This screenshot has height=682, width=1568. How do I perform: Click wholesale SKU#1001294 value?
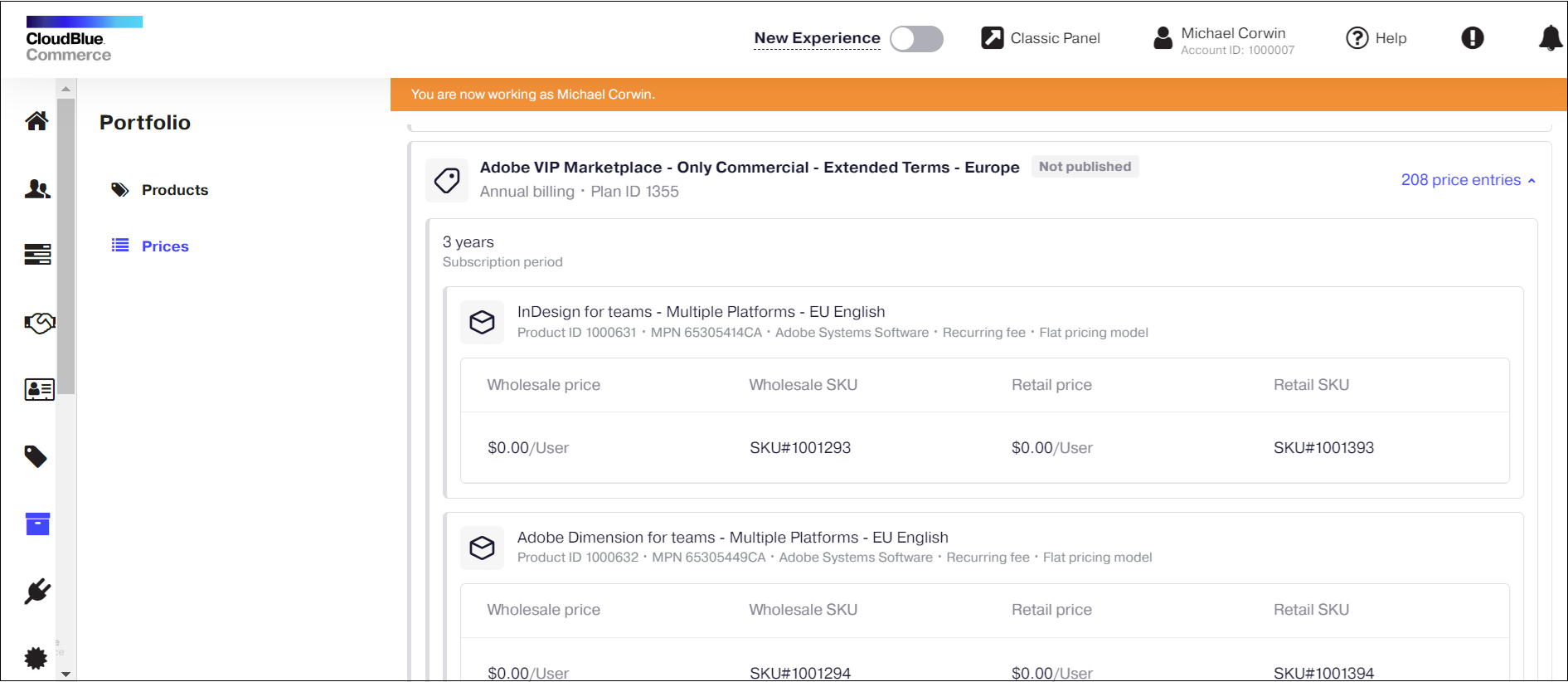coord(800,673)
